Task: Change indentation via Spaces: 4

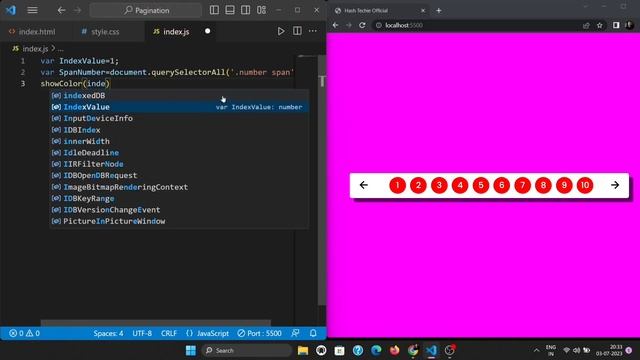Action: (x=108, y=333)
